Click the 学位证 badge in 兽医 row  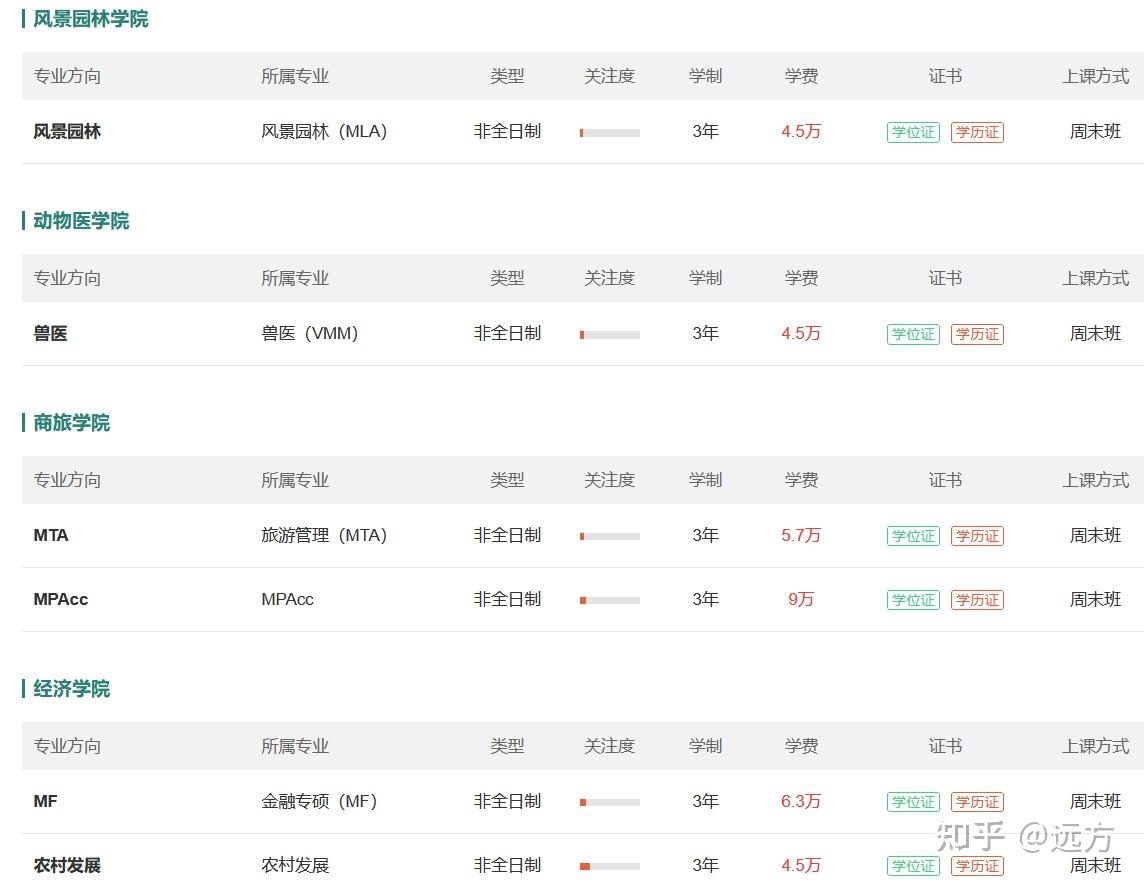click(x=913, y=334)
